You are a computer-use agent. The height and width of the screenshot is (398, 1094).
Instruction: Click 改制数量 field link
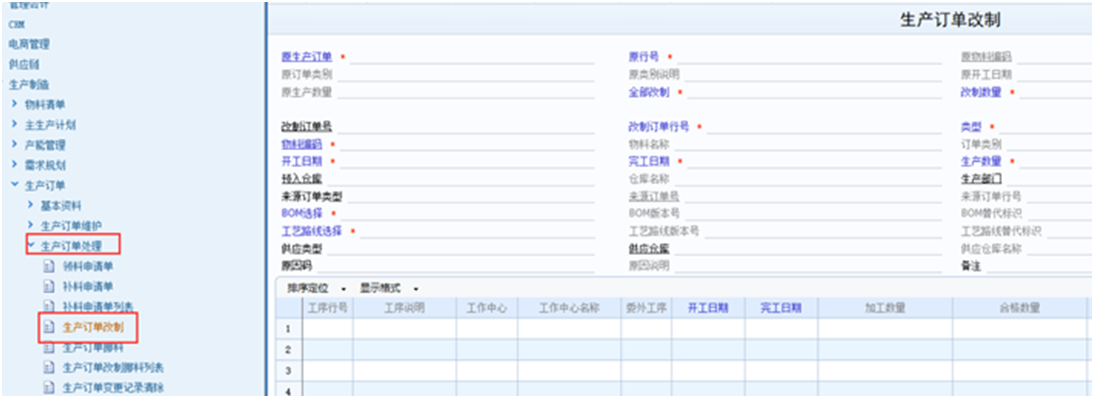(x=981, y=92)
